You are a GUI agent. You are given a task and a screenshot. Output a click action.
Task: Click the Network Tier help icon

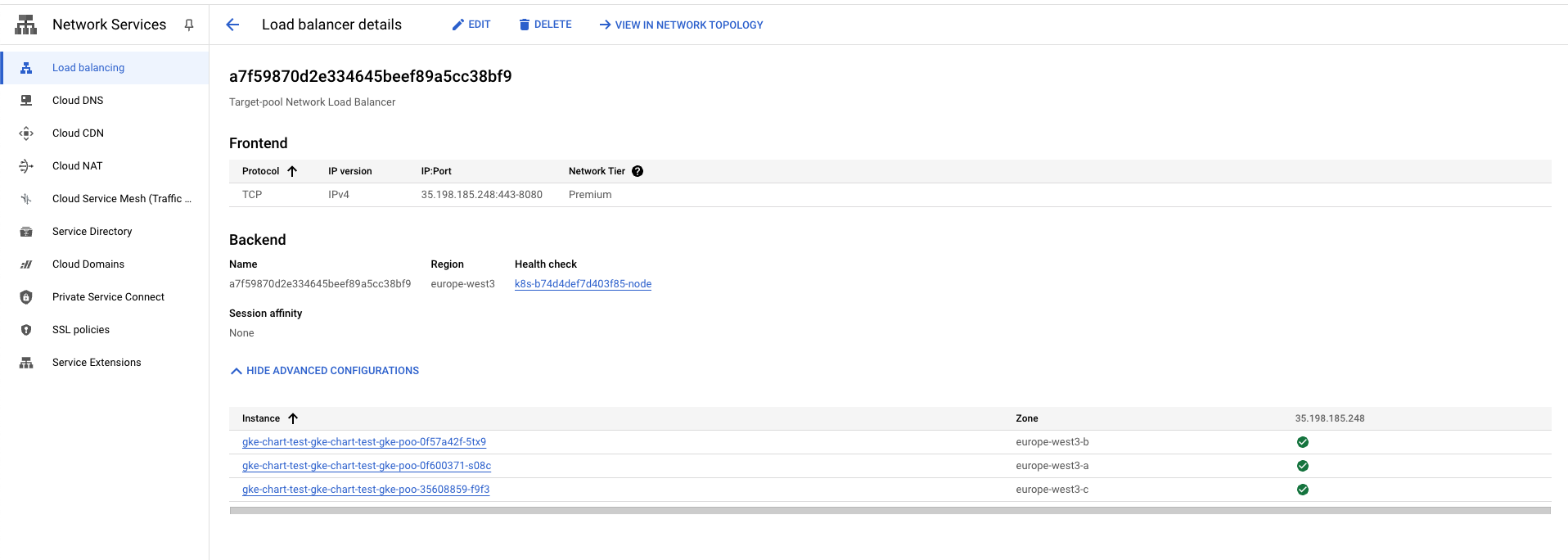coord(638,171)
